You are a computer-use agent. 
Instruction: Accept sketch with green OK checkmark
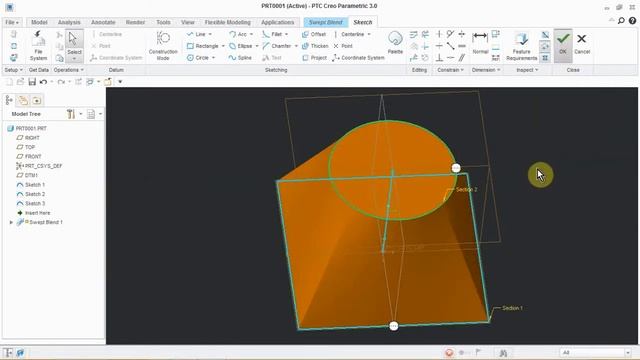(563, 43)
